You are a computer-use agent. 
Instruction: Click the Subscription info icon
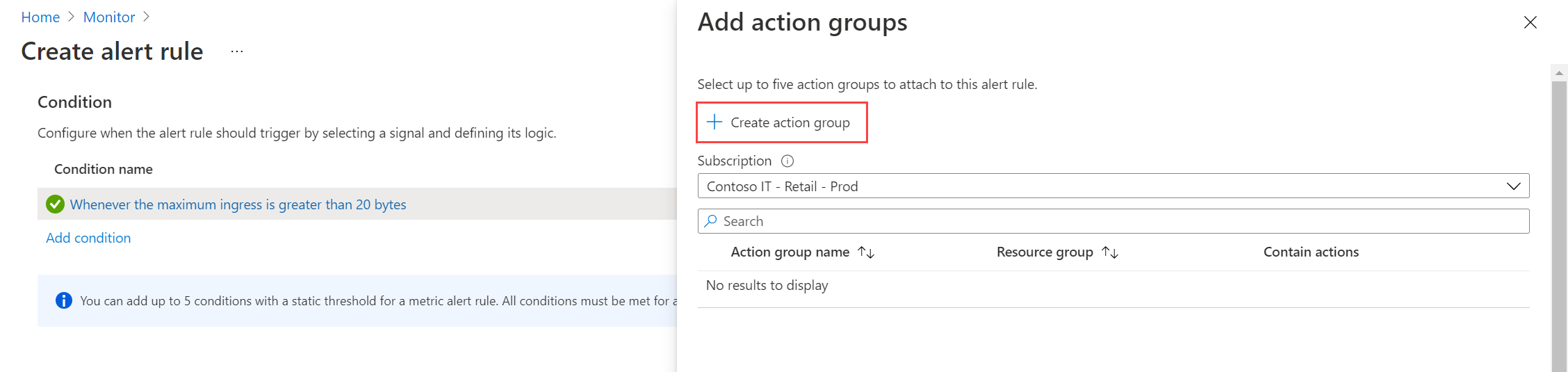787,161
